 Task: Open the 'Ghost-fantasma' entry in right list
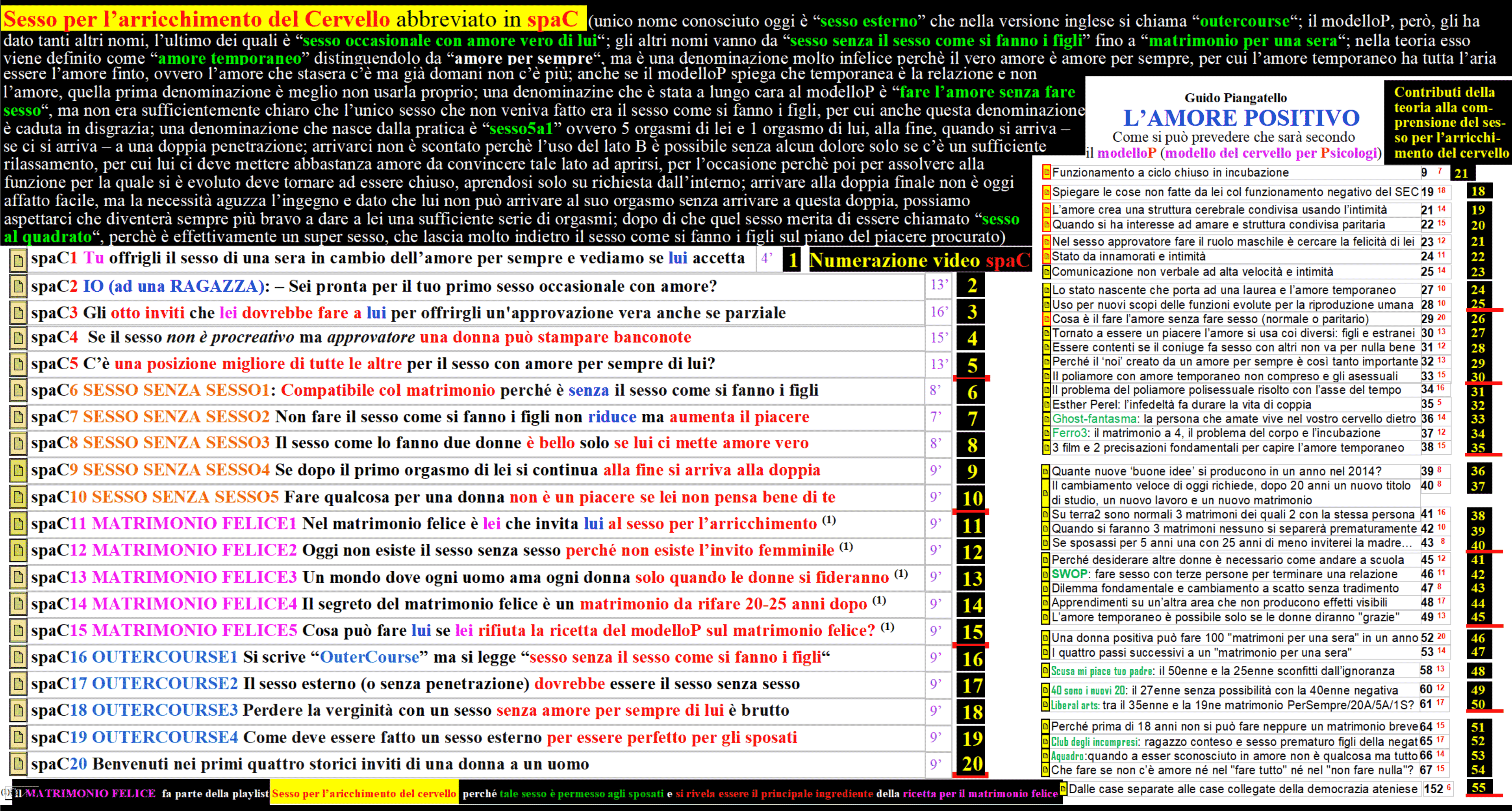click(x=1234, y=419)
